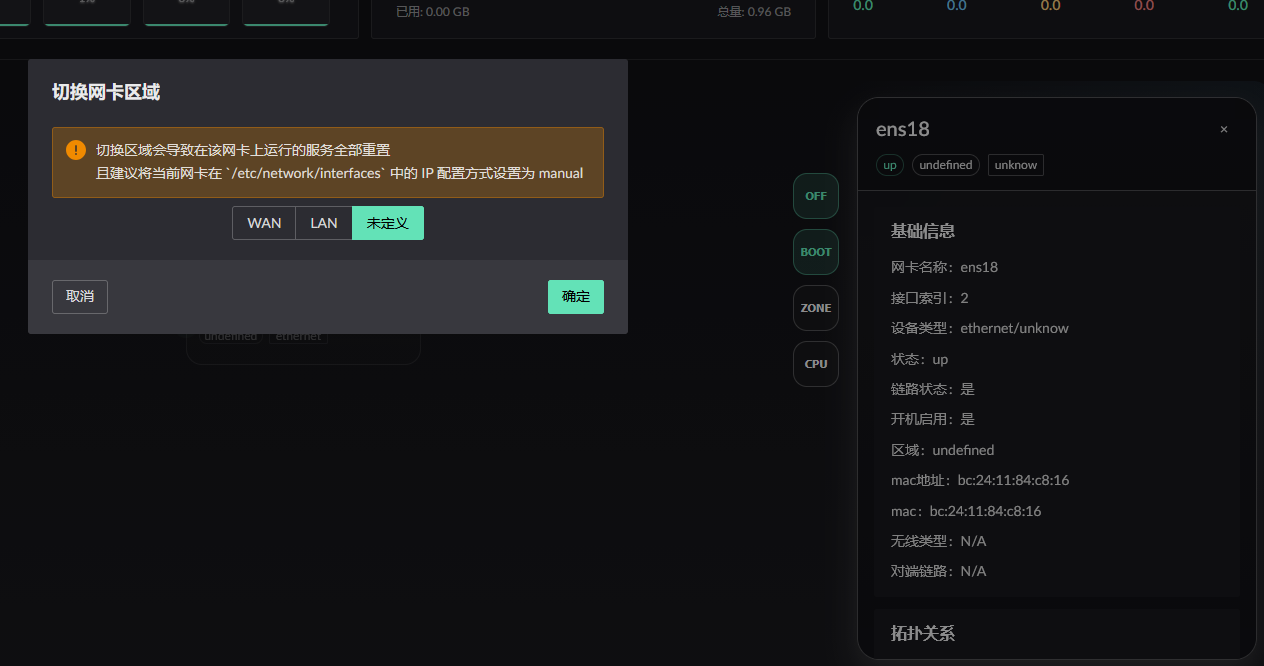Click the 'ethernet' tag on dimmed card
The width and height of the screenshot is (1264, 666).
[298, 337]
